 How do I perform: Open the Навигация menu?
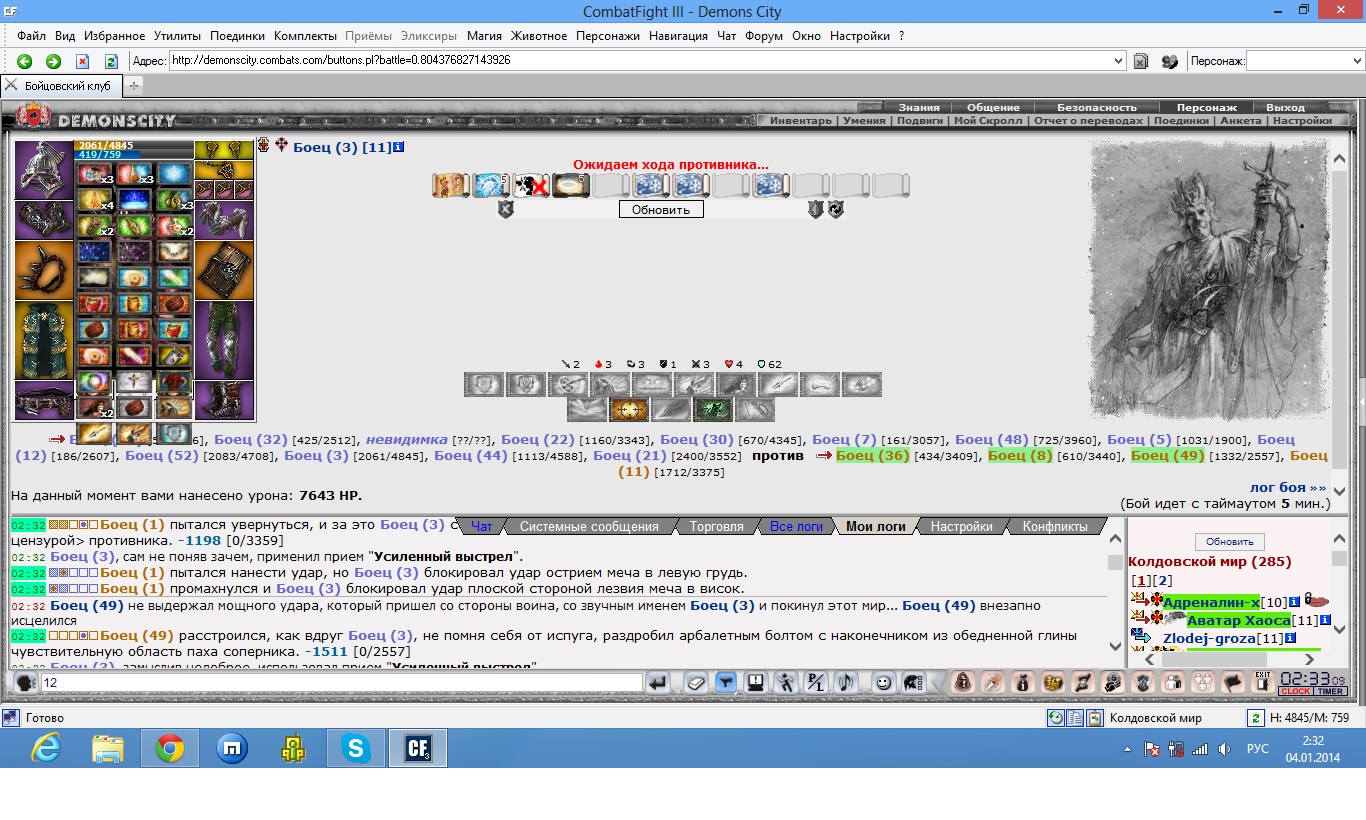pyautogui.click(x=679, y=36)
